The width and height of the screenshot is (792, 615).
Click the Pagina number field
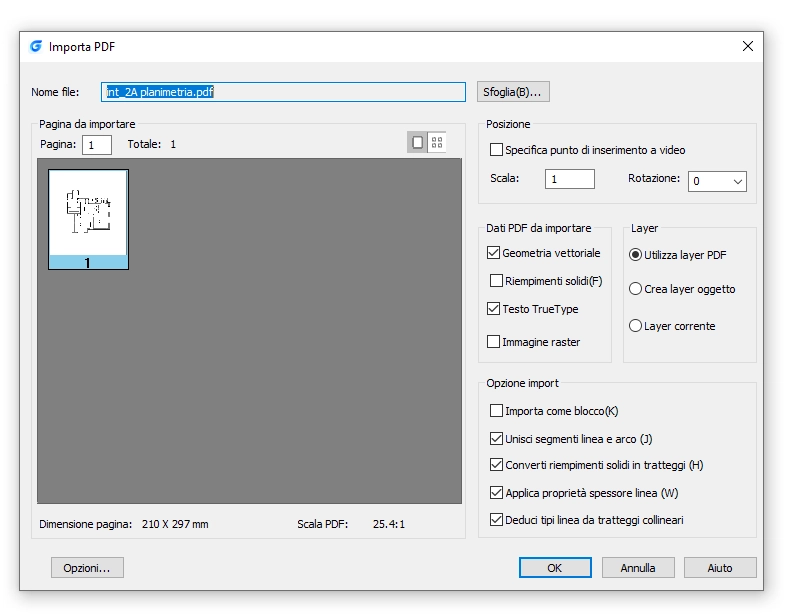click(x=97, y=145)
